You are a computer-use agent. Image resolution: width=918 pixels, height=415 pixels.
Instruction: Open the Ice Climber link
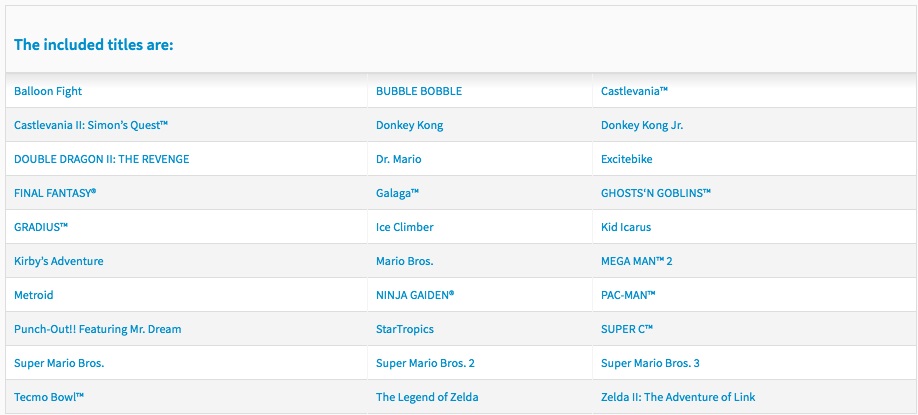coord(405,227)
